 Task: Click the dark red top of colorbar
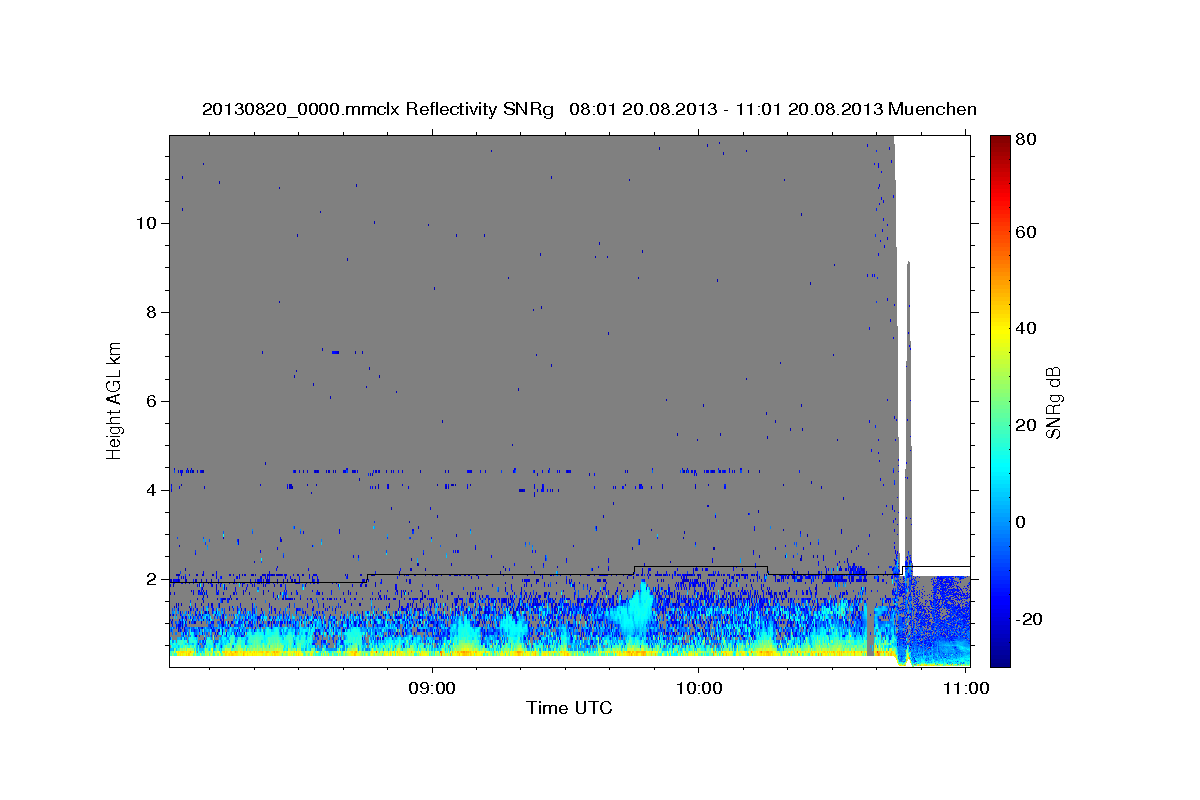1000,142
